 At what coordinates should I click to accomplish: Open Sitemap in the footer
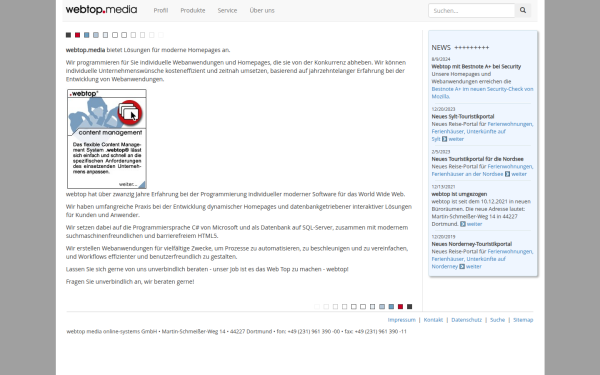(523, 320)
